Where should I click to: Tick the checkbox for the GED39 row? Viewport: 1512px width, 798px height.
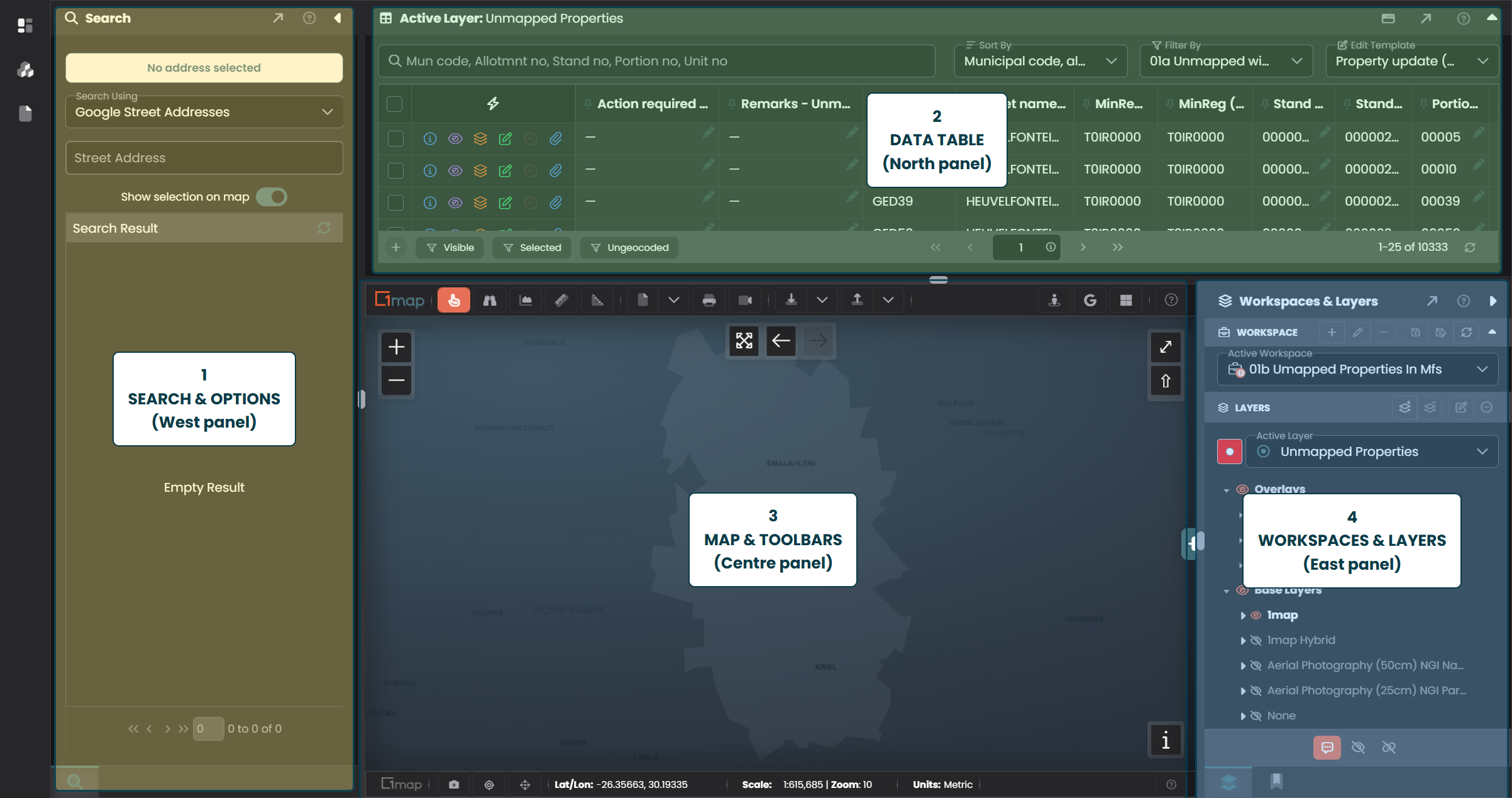[395, 202]
